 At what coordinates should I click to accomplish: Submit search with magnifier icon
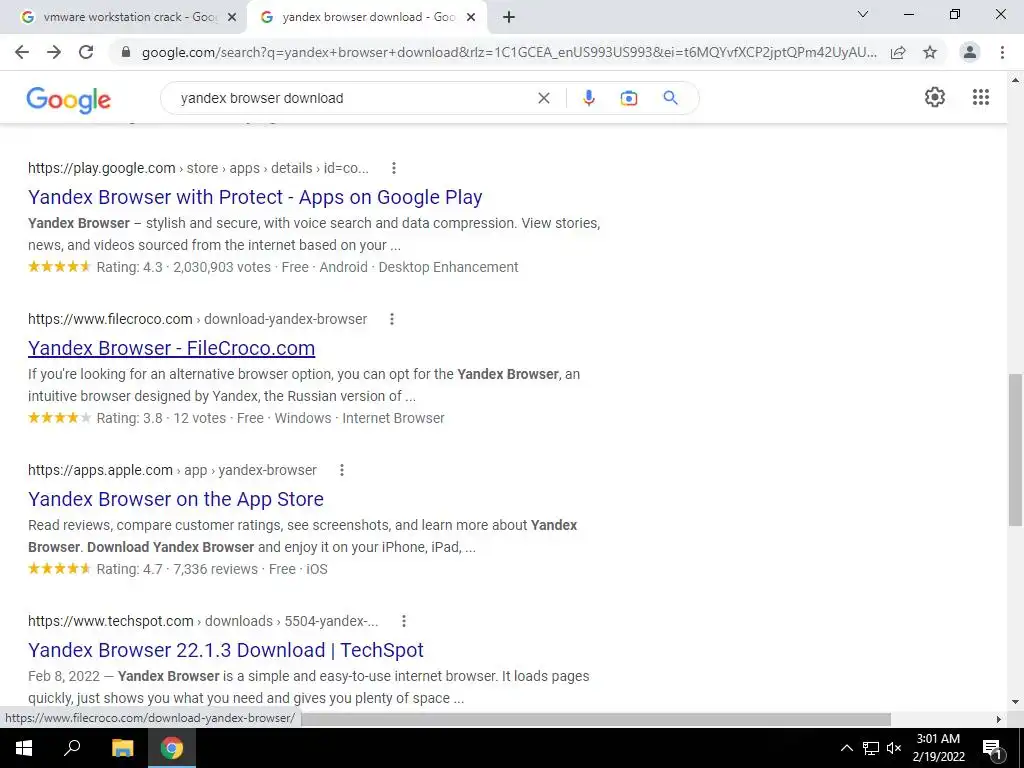(x=670, y=98)
